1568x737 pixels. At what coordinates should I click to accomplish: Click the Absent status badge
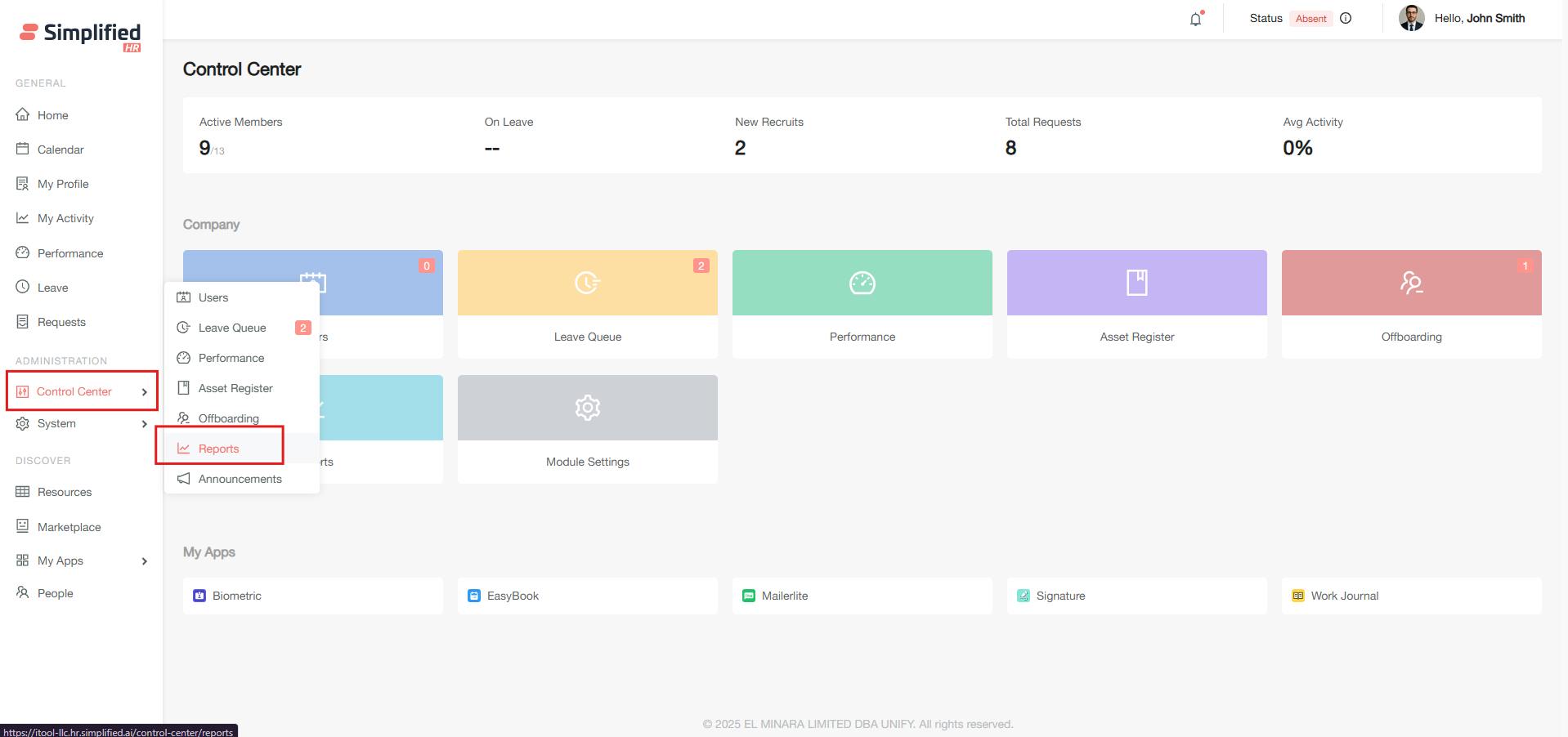coord(1310,19)
